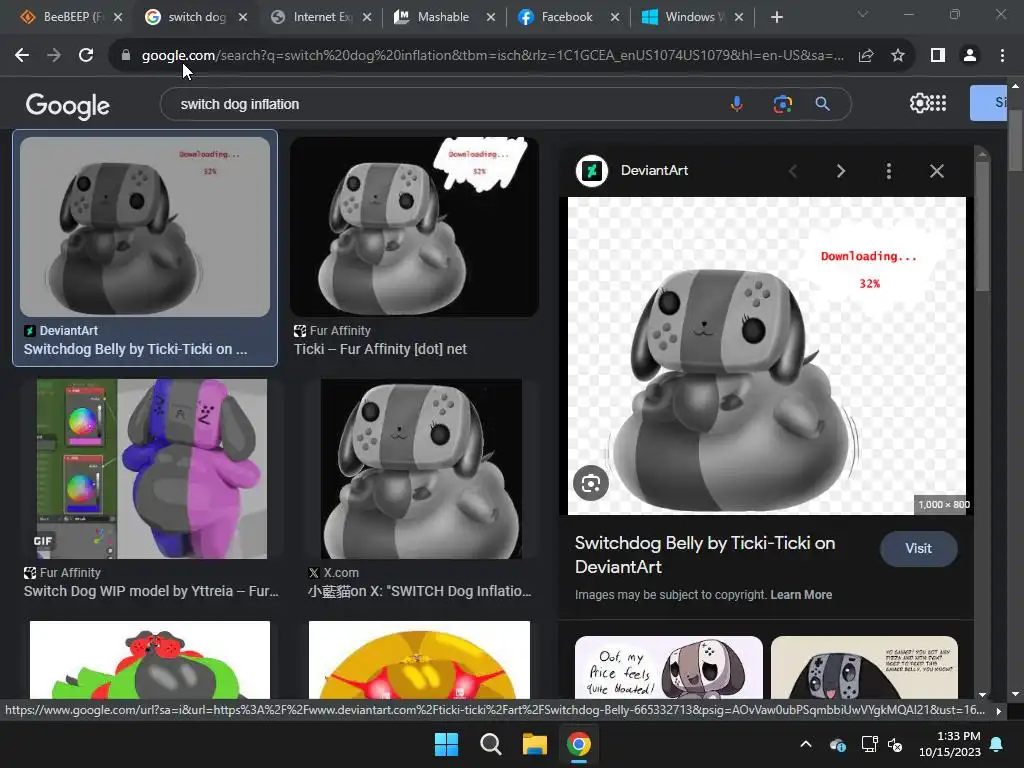Viewport: 1024px width, 768px height.
Task: Show previous image in preview panel
Action: (x=793, y=171)
